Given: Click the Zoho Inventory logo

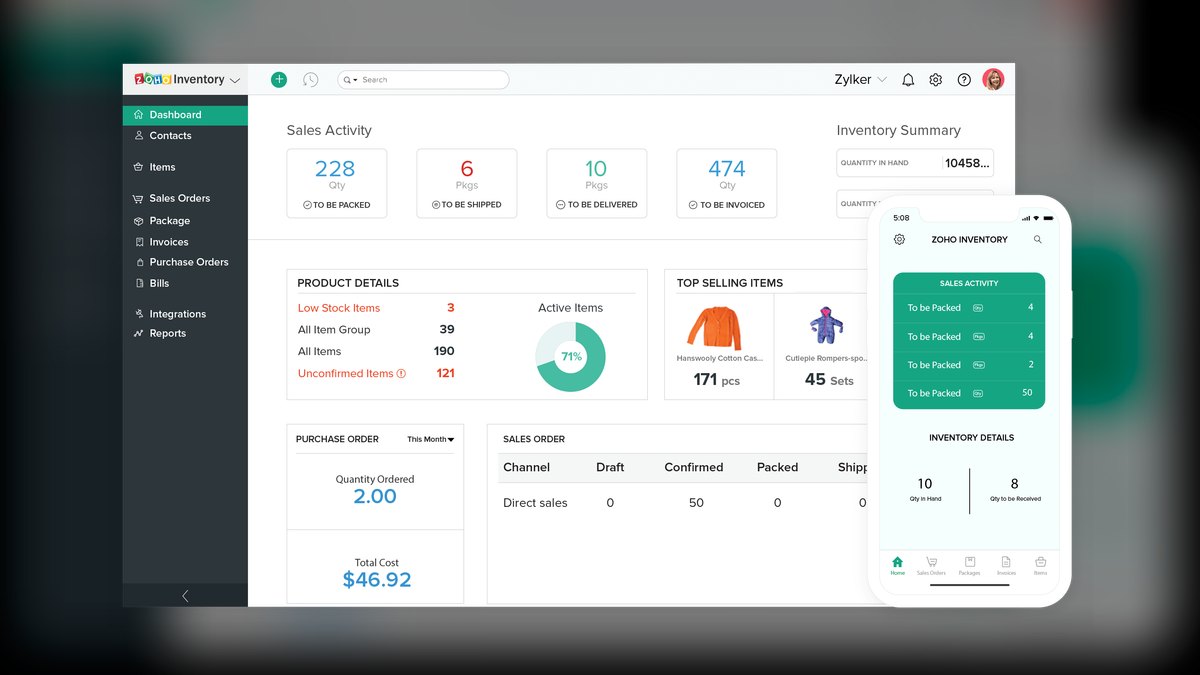Looking at the screenshot, I should [179, 79].
